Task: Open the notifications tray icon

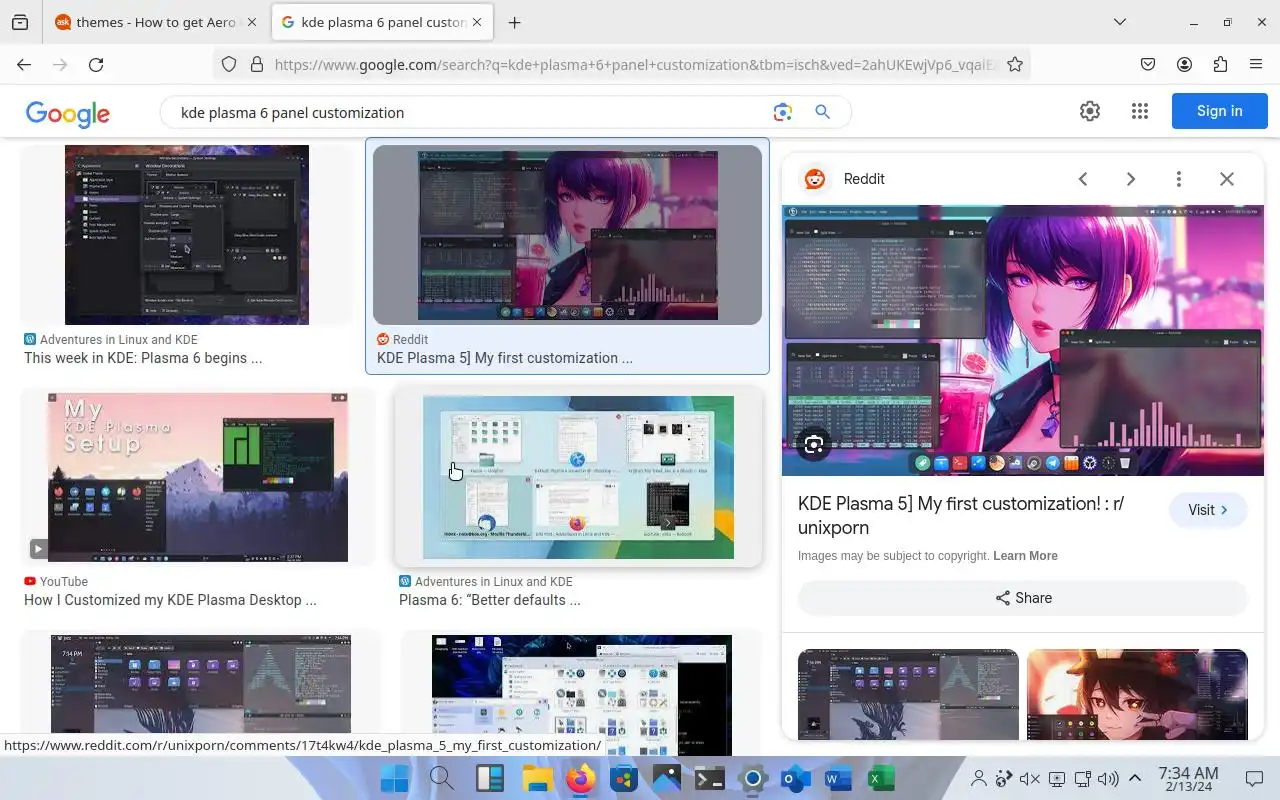Action: 1254,778
